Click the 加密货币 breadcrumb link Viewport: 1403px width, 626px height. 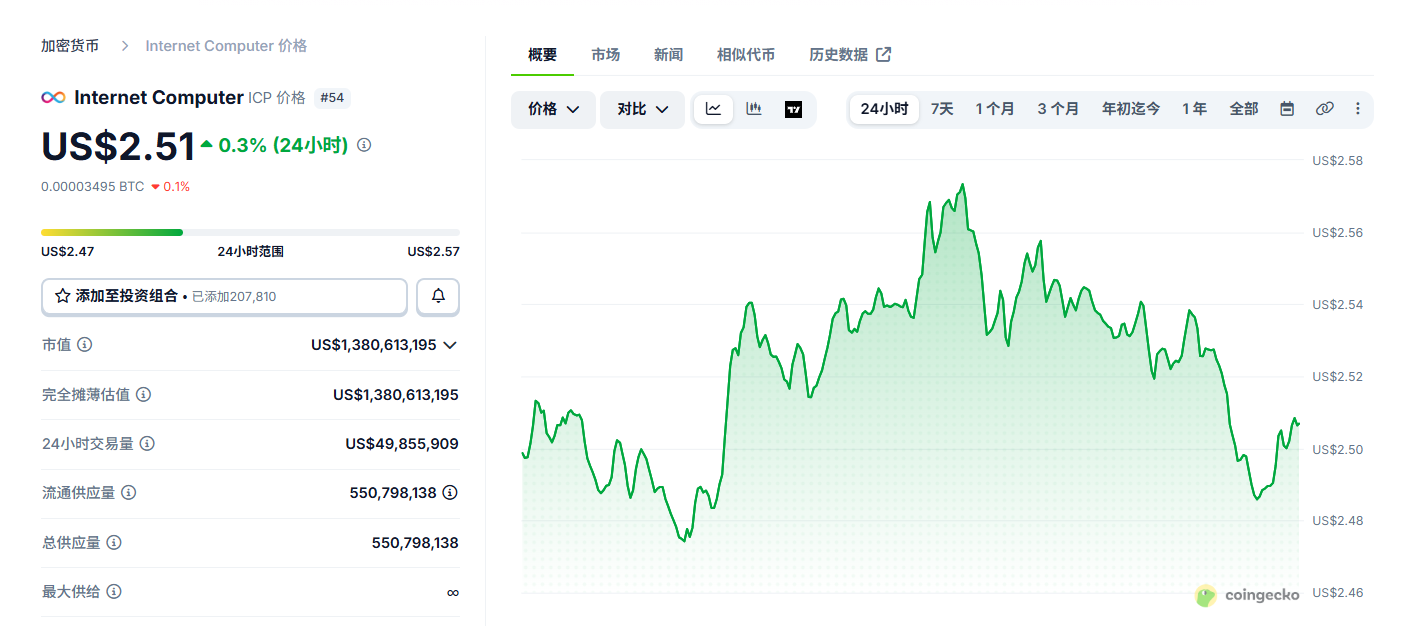pos(70,46)
